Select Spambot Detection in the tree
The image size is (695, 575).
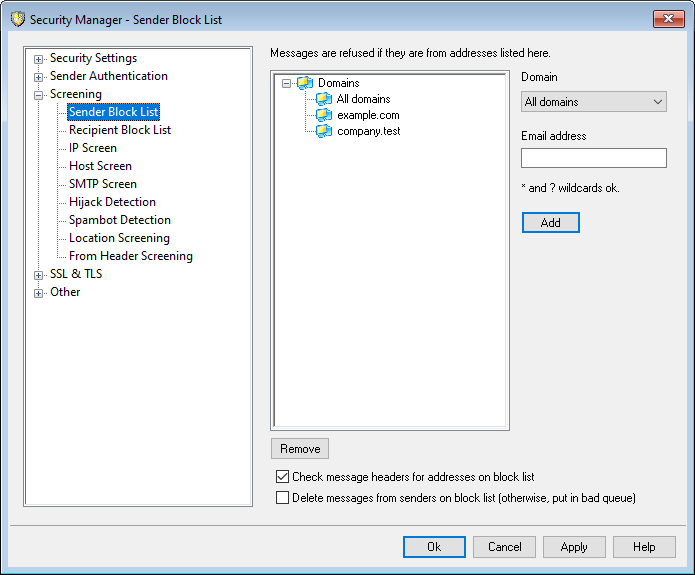[120, 220]
